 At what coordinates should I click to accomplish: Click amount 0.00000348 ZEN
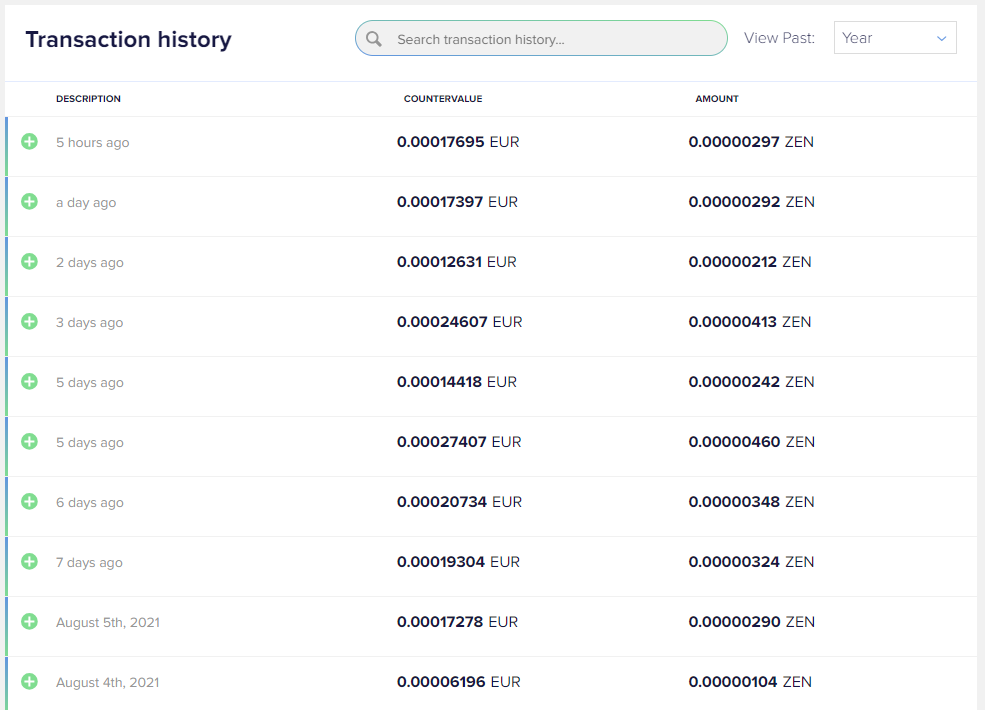[751, 502]
